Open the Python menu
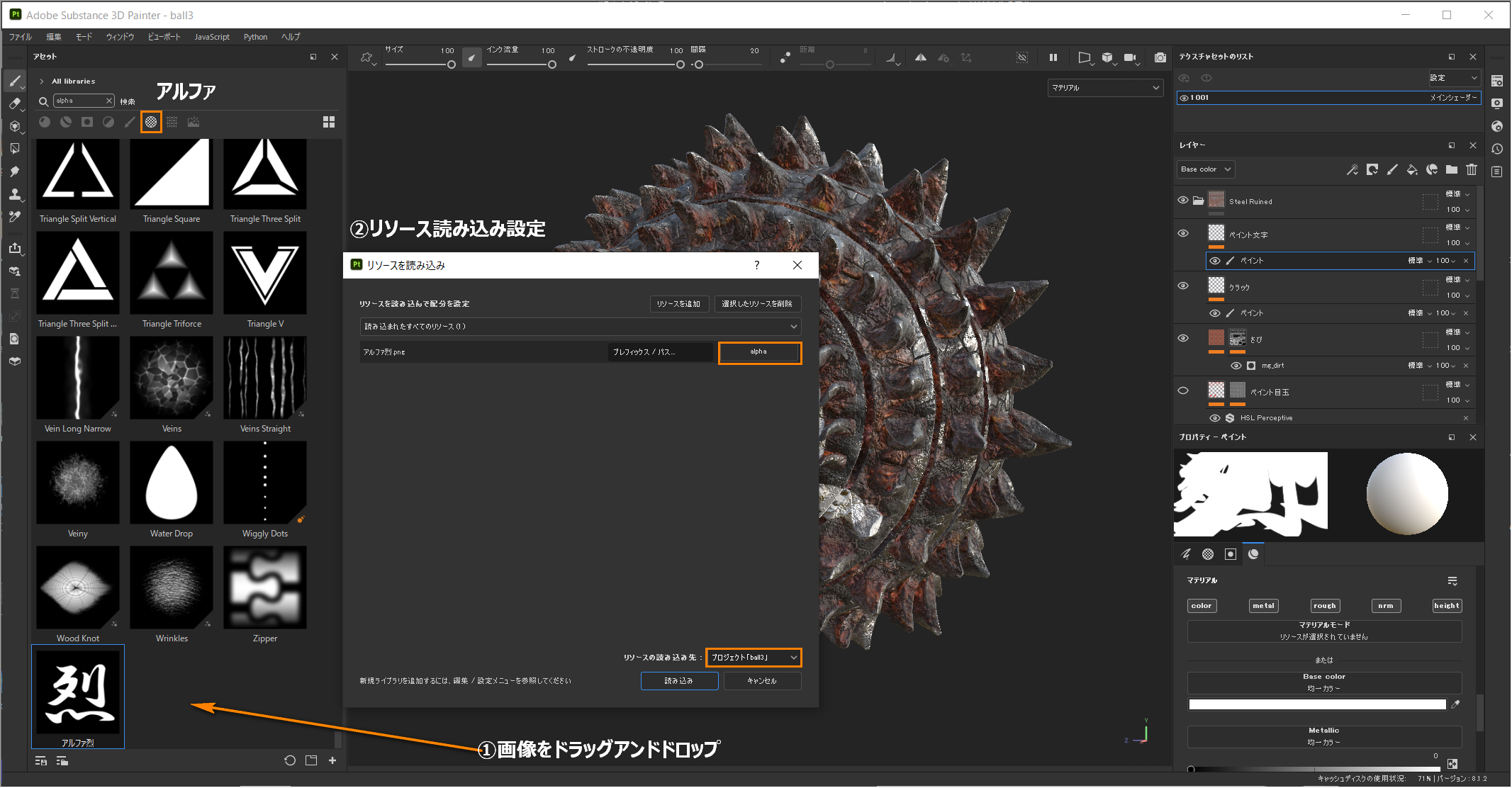The height and width of the screenshot is (788, 1512). click(255, 37)
